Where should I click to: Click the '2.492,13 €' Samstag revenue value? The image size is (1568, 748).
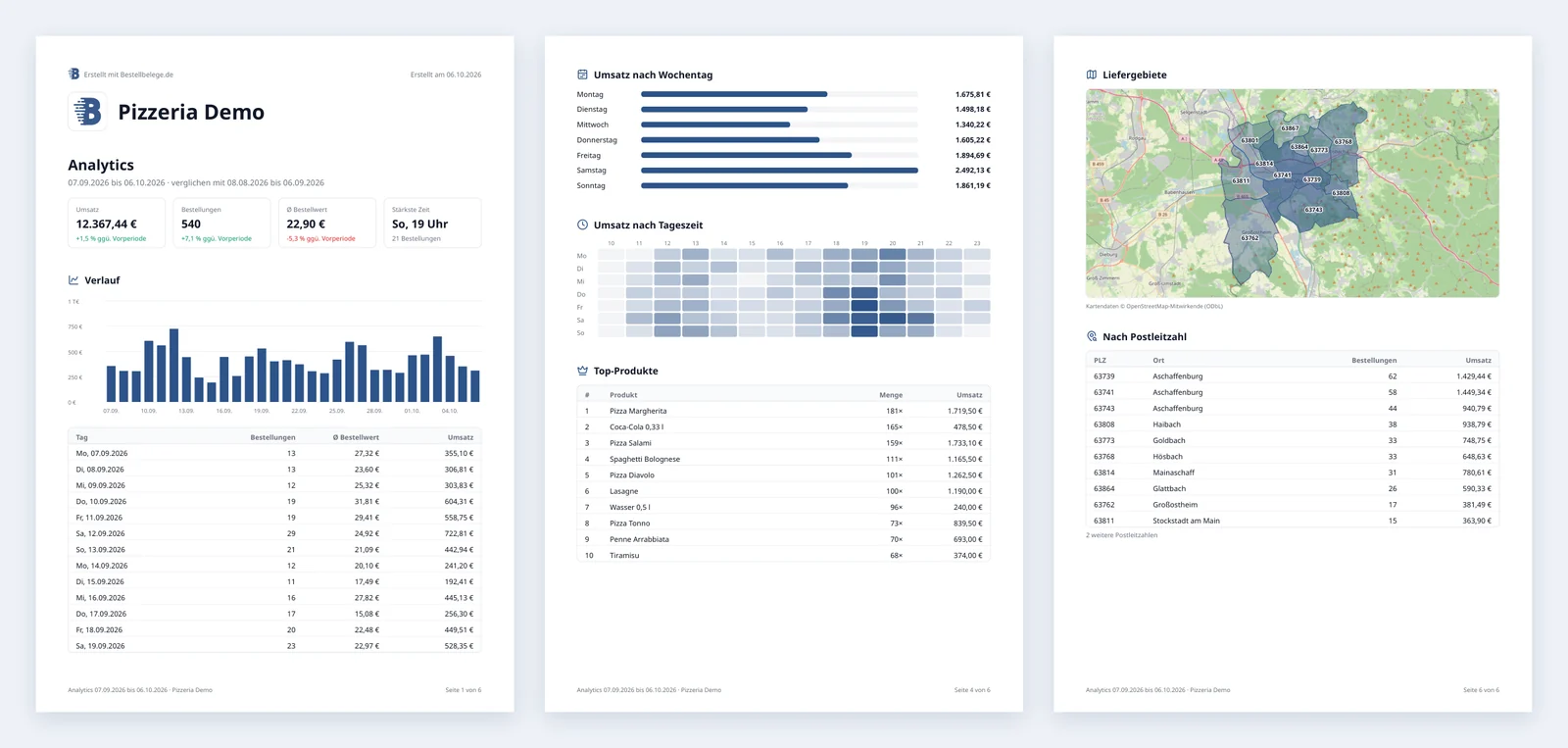tap(973, 171)
